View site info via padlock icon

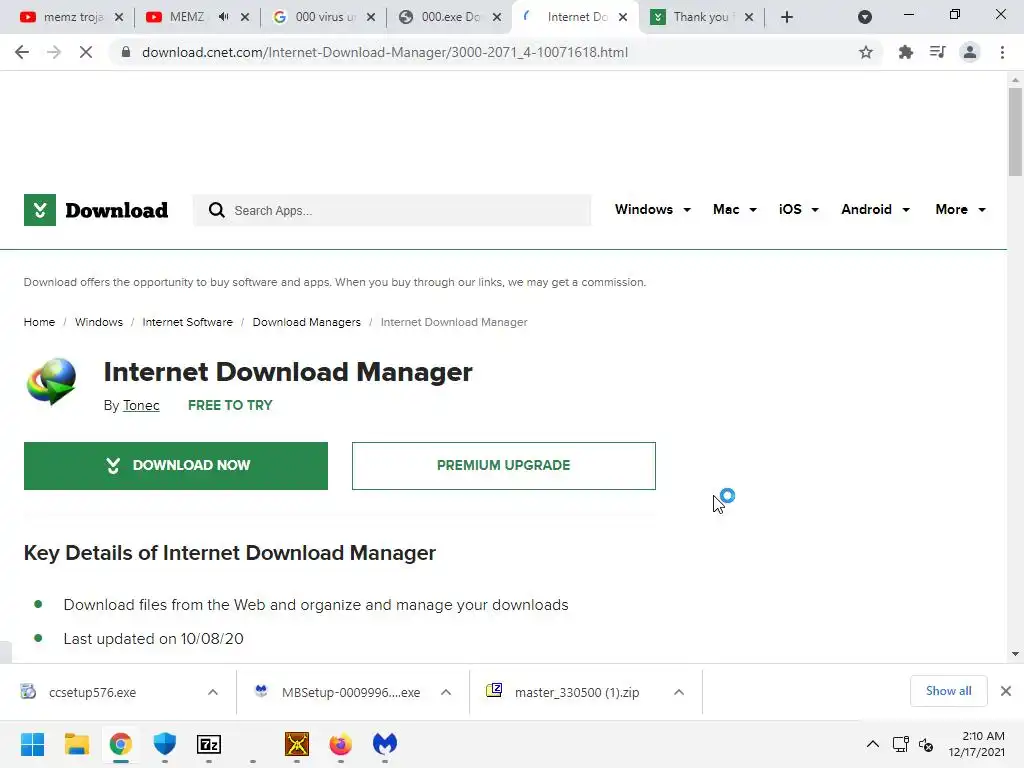pyautogui.click(x=126, y=52)
